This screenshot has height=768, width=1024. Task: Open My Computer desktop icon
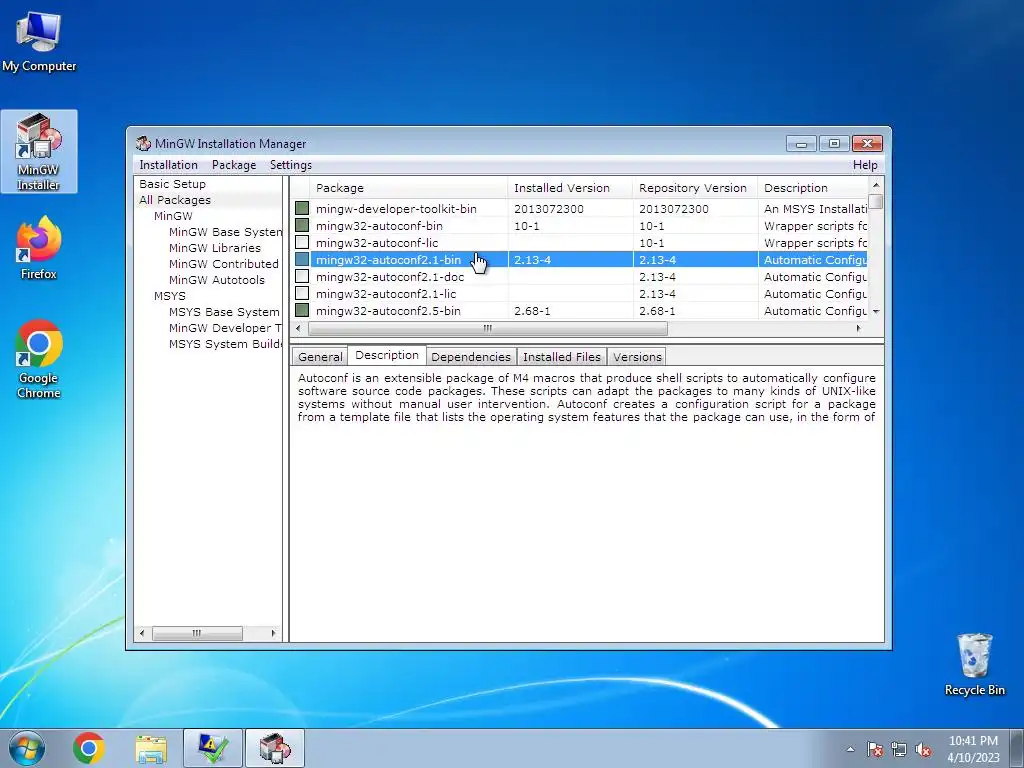(39, 40)
